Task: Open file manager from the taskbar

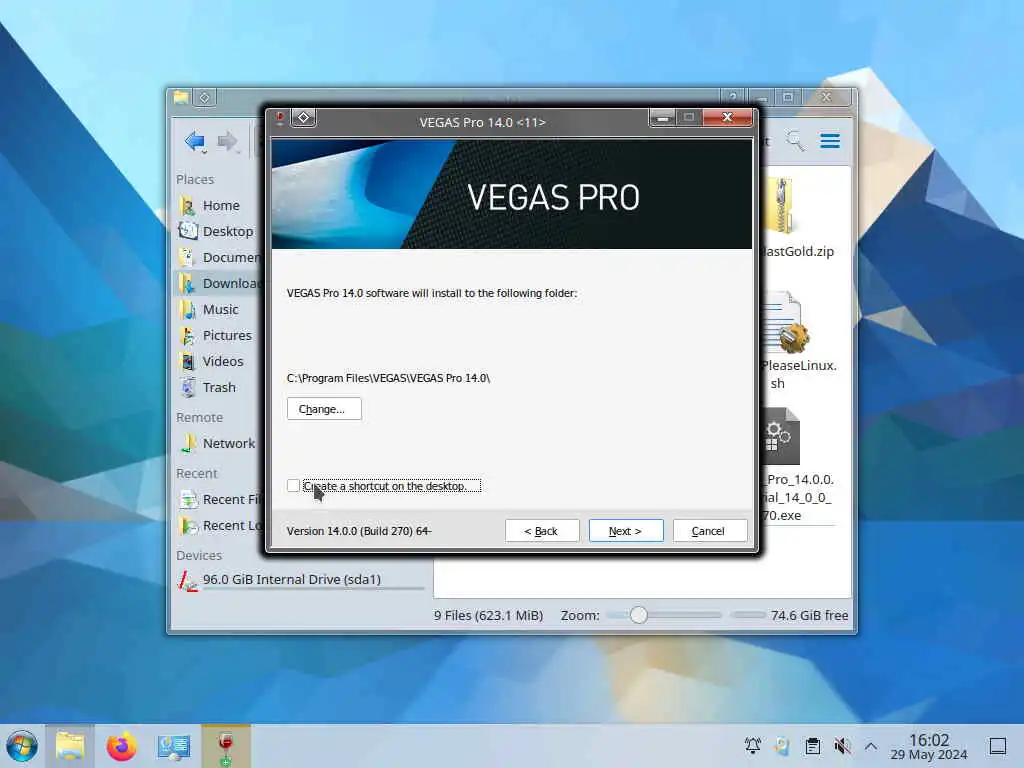Action: 70,746
